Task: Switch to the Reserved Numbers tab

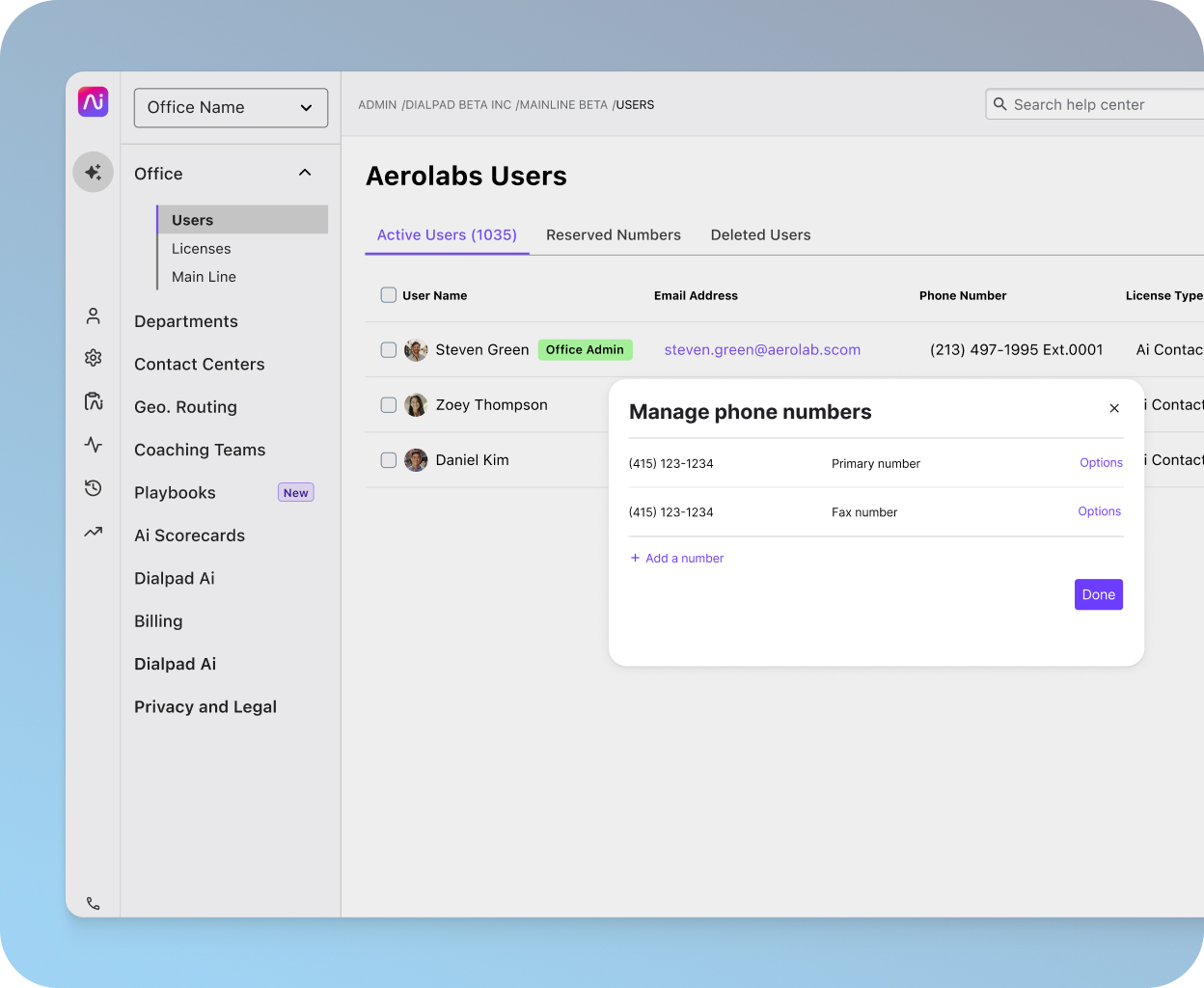Action: (x=614, y=235)
